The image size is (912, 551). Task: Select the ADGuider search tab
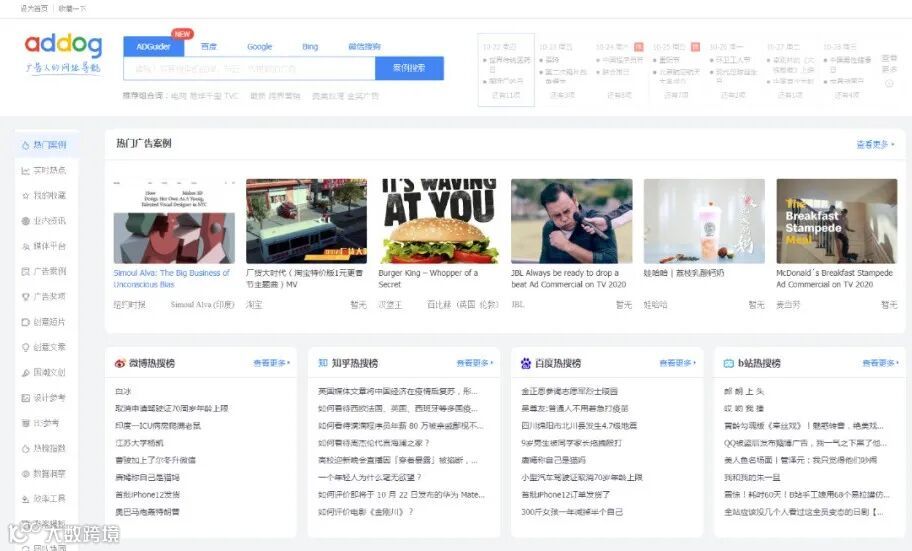(x=154, y=47)
